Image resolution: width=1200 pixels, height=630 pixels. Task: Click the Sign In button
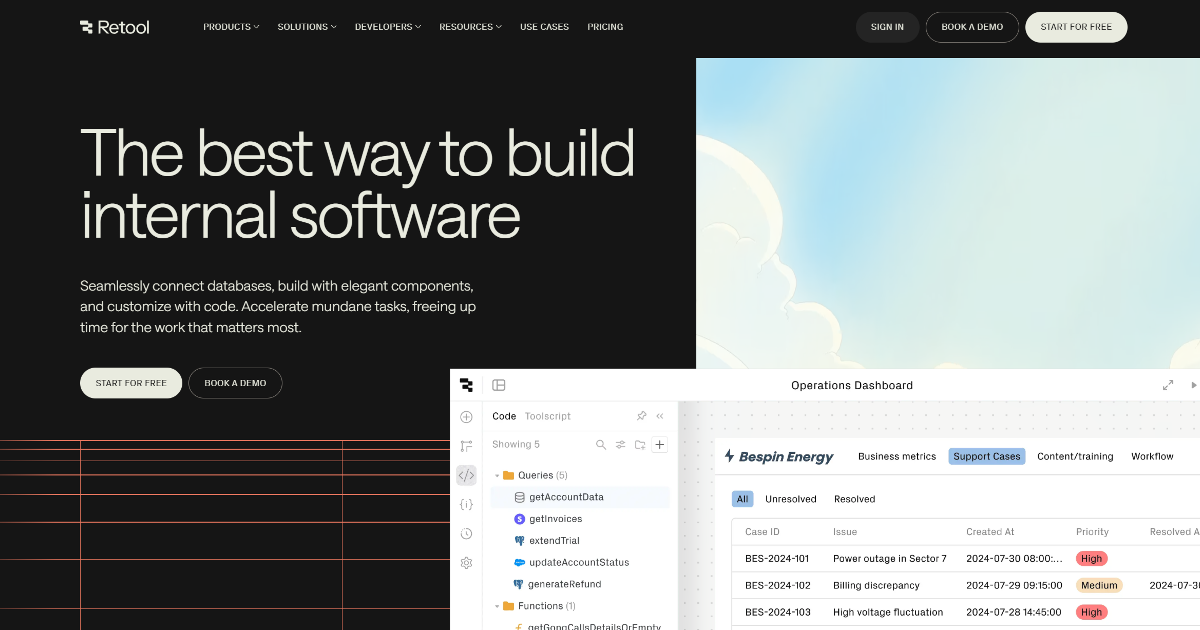[887, 27]
